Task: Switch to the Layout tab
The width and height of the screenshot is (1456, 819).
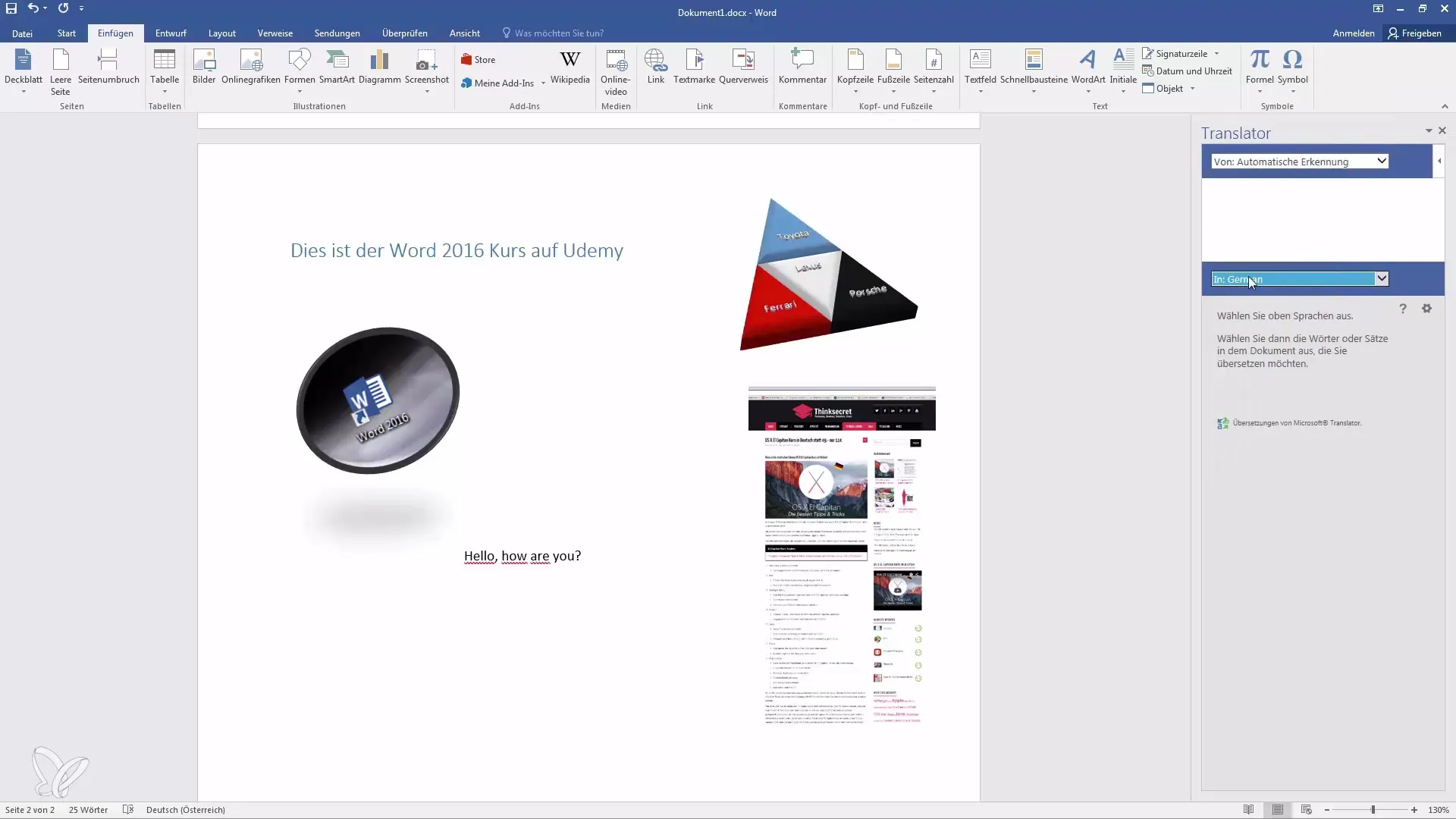Action: 222,33
